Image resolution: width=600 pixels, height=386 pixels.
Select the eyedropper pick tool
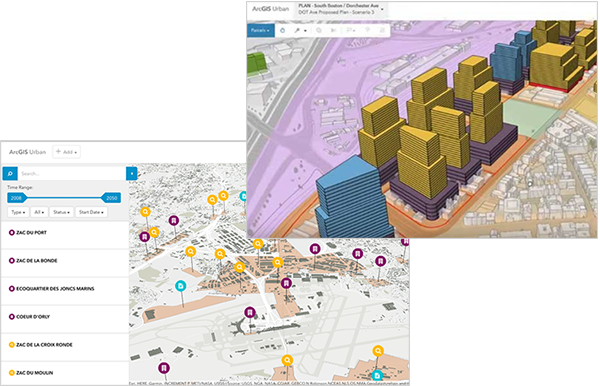click(x=297, y=30)
